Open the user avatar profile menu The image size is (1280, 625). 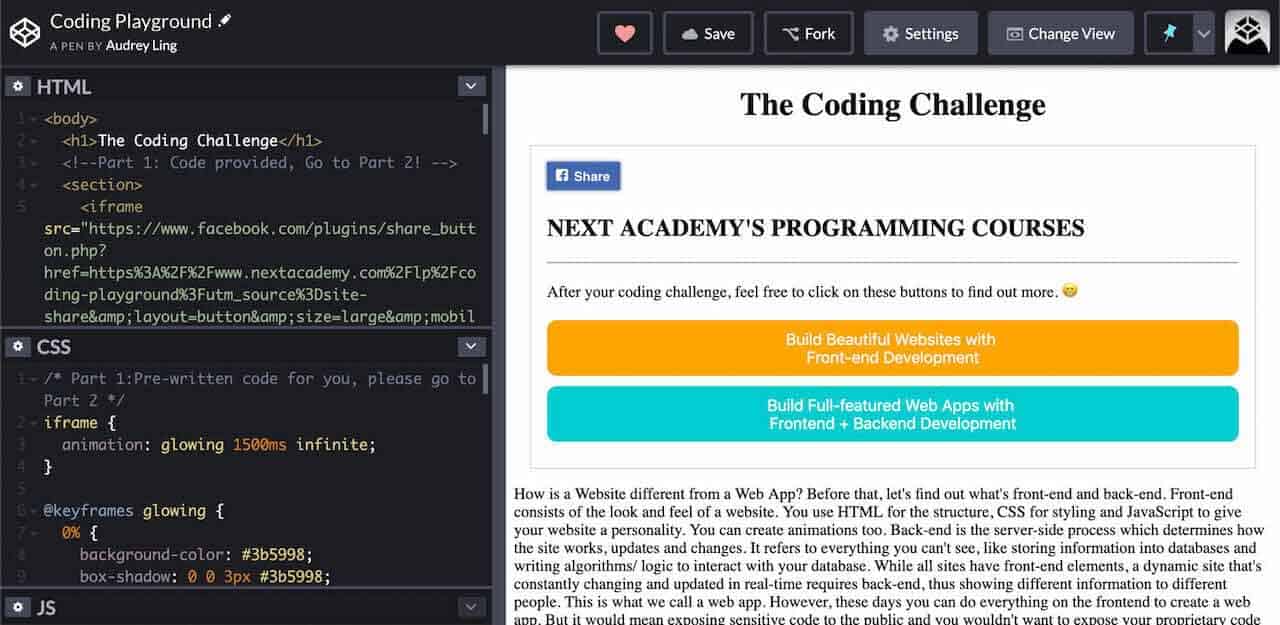pos(1246,33)
